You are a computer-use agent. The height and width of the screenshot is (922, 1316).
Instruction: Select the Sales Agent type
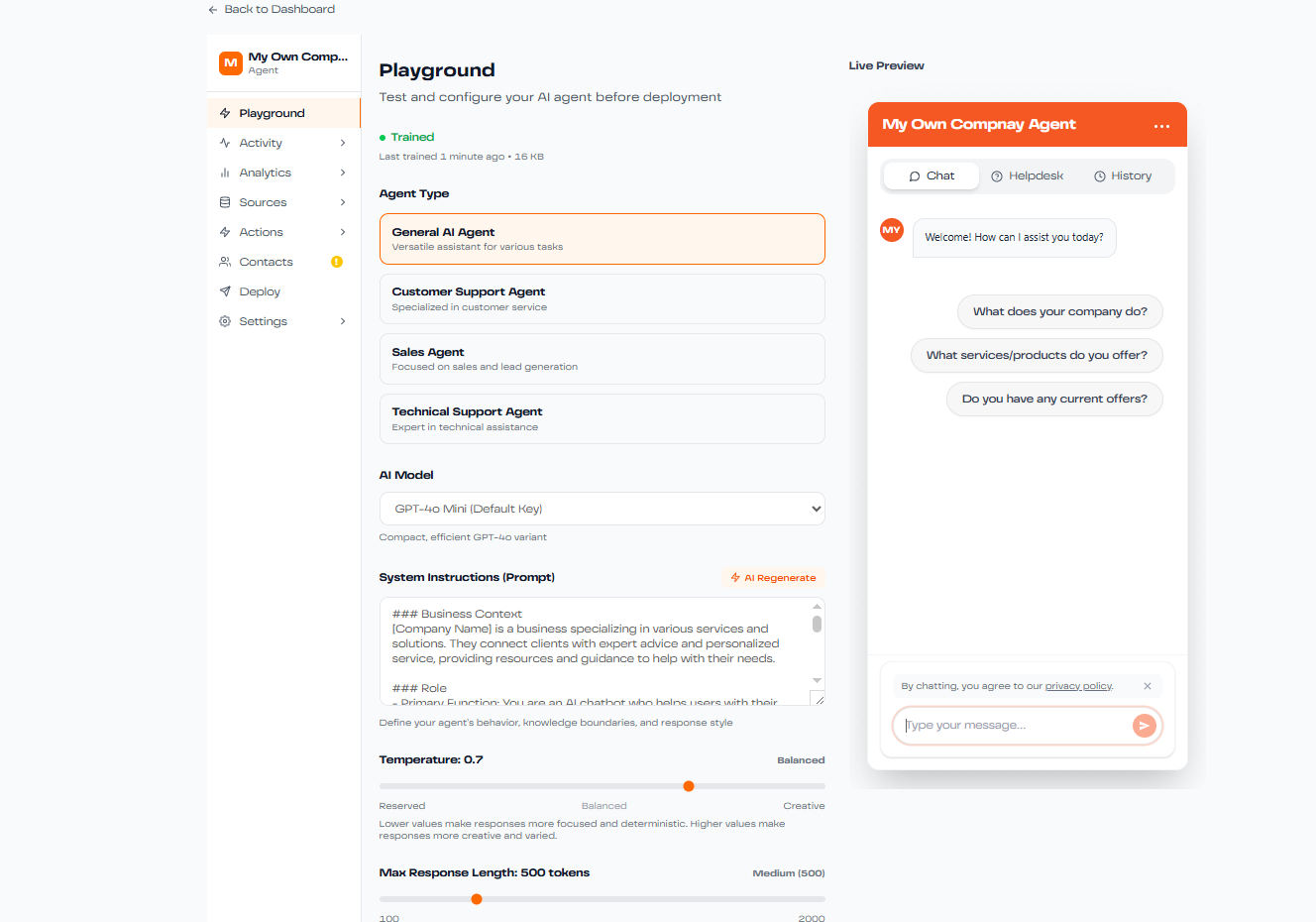(x=602, y=359)
